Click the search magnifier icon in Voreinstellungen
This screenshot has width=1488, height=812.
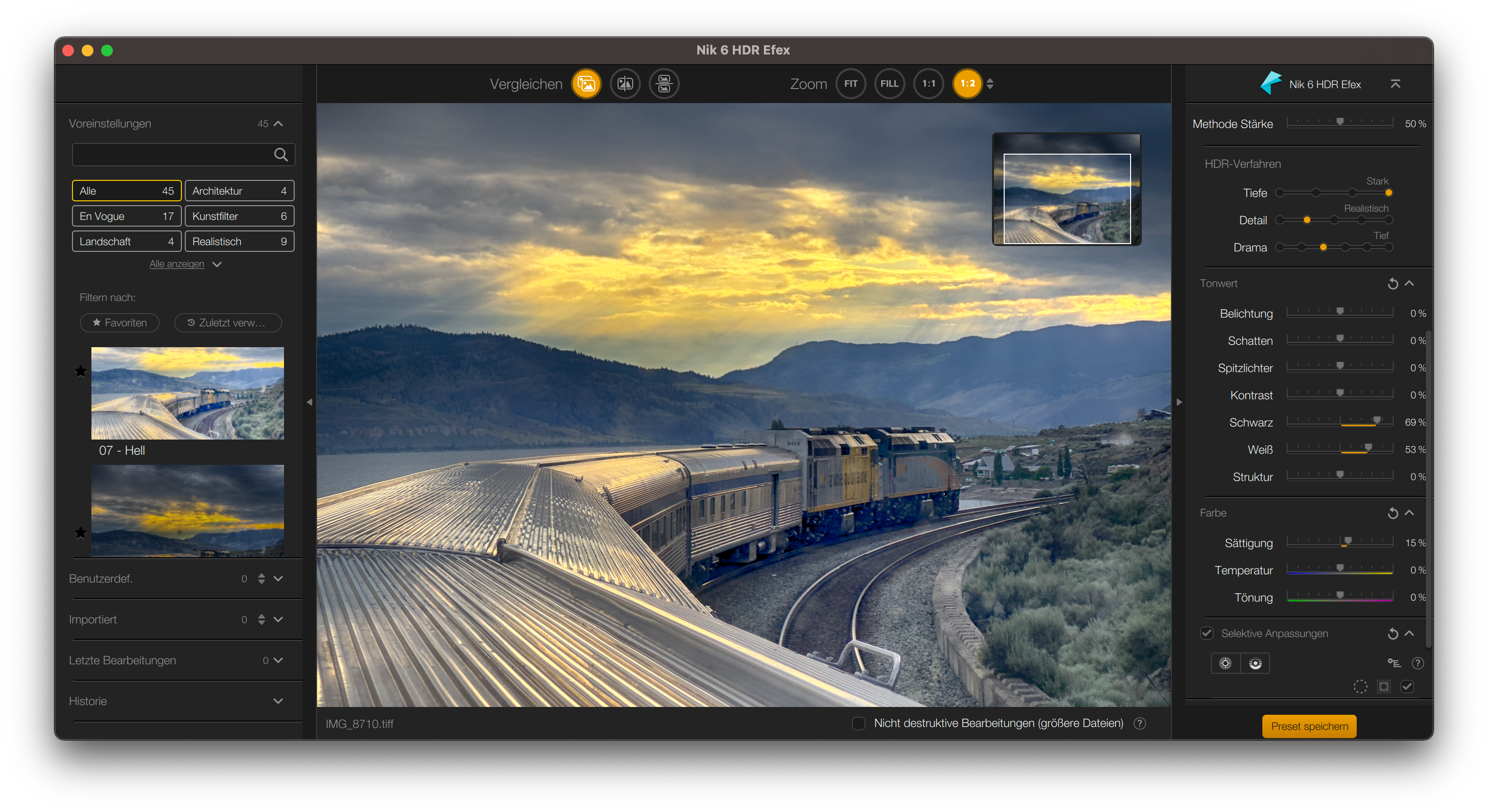(281, 155)
